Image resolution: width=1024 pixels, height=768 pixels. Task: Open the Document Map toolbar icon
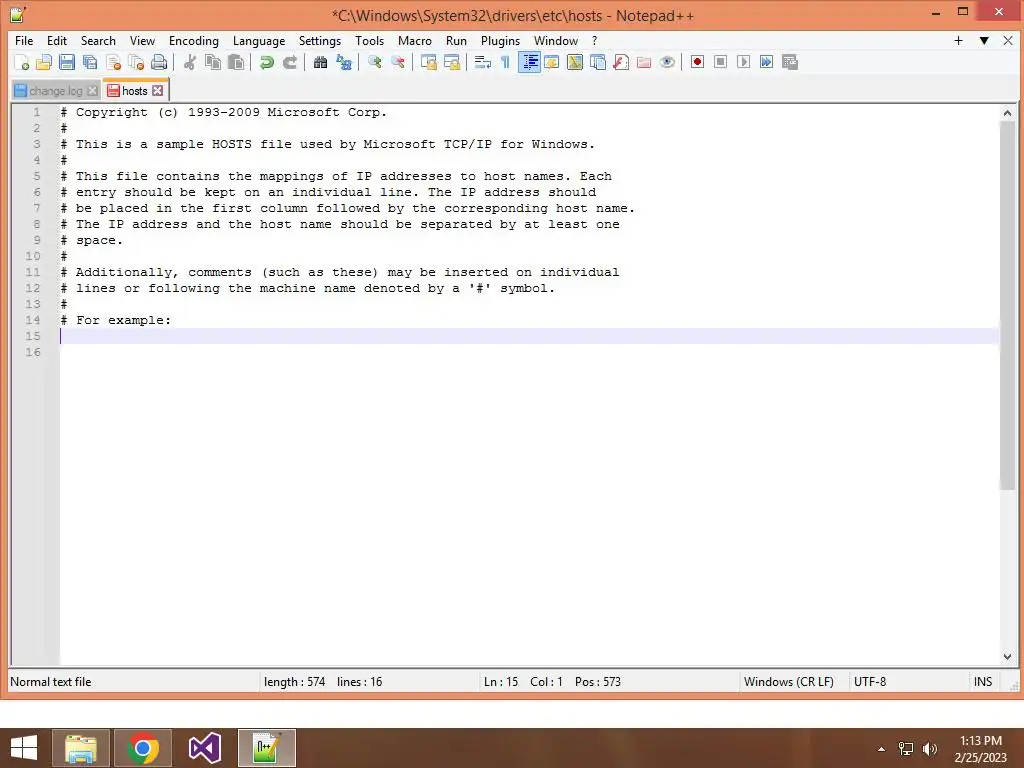coord(575,62)
